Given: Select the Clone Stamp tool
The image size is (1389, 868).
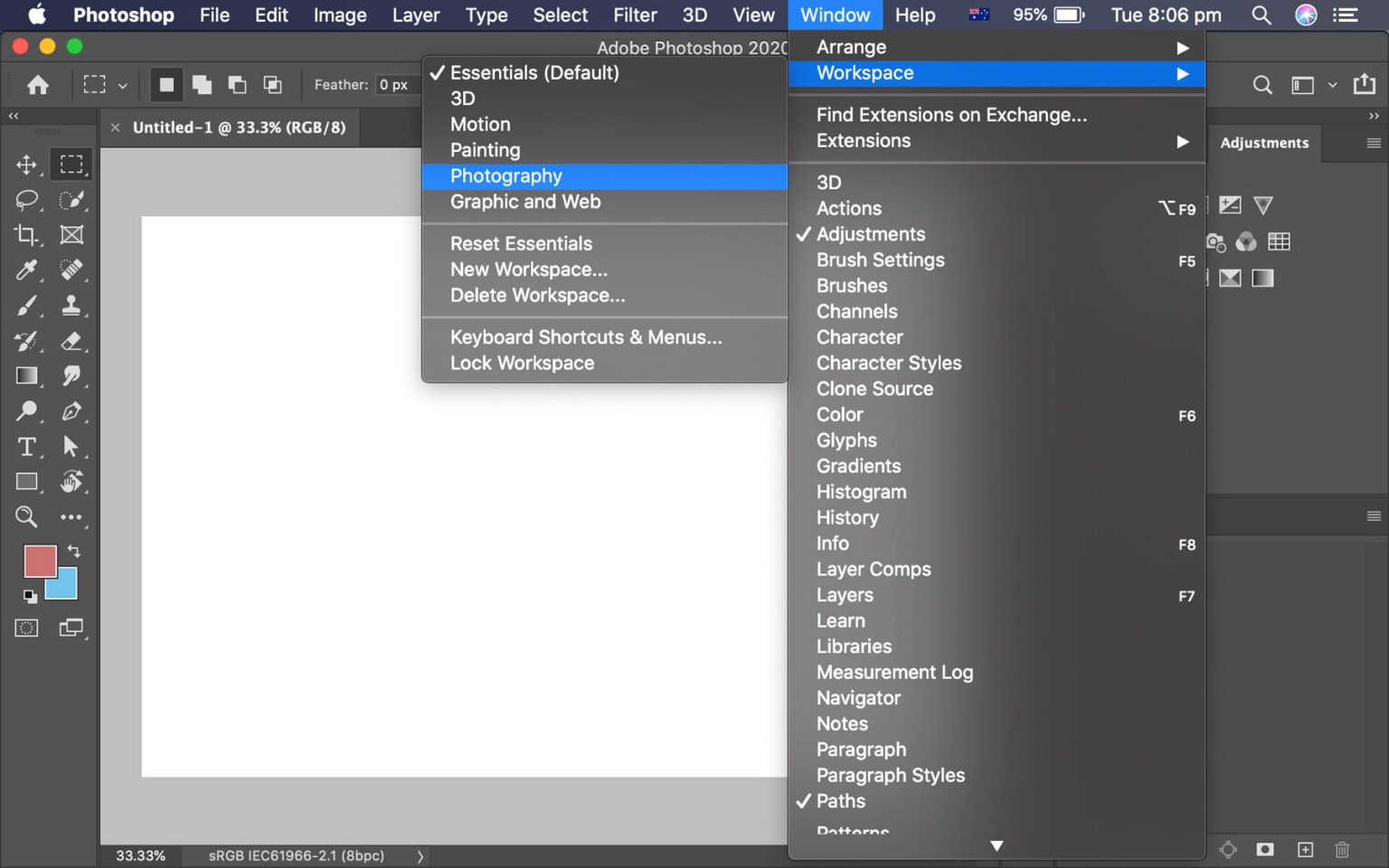Looking at the screenshot, I should click(71, 306).
